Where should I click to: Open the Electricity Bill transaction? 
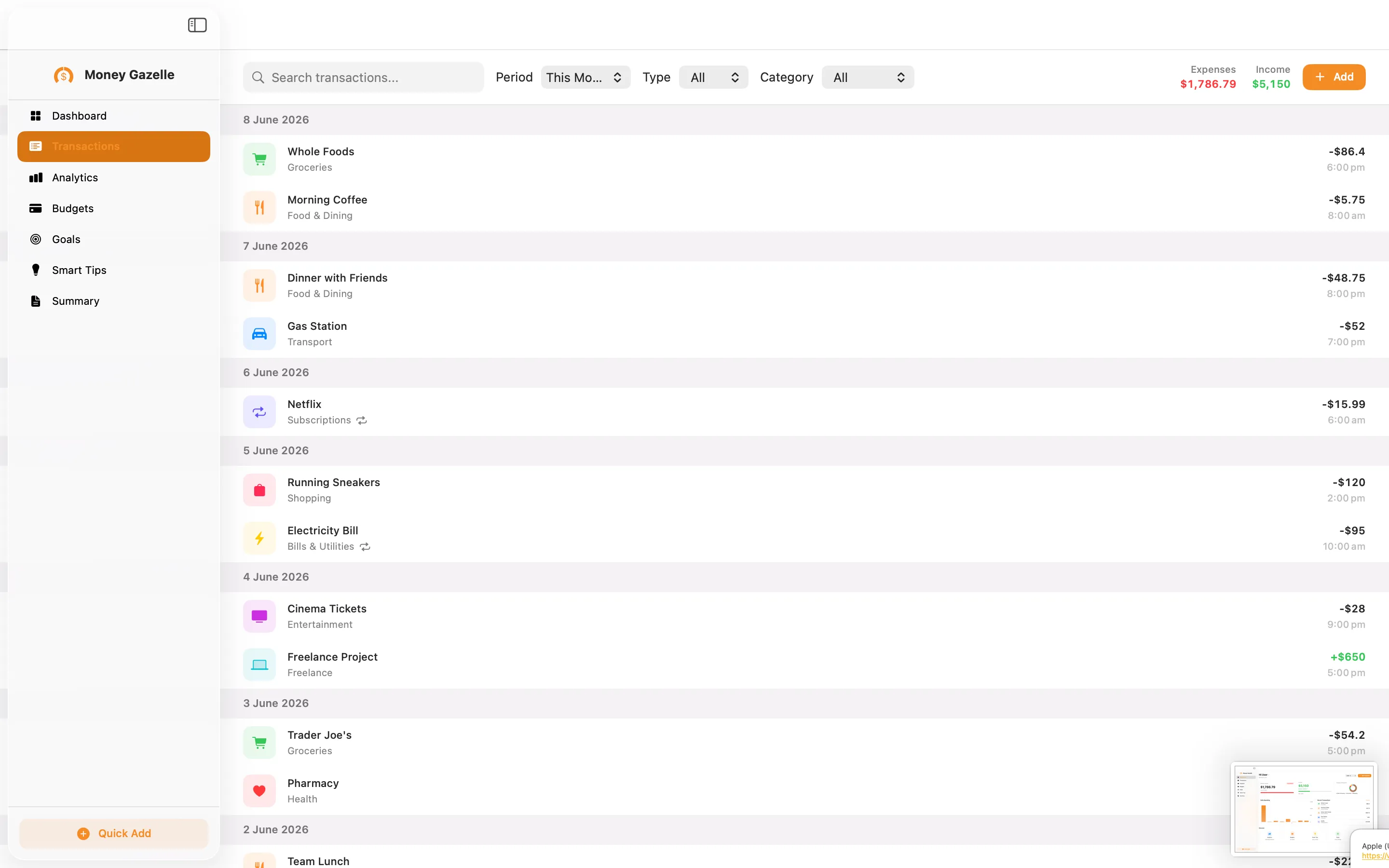[x=804, y=538]
